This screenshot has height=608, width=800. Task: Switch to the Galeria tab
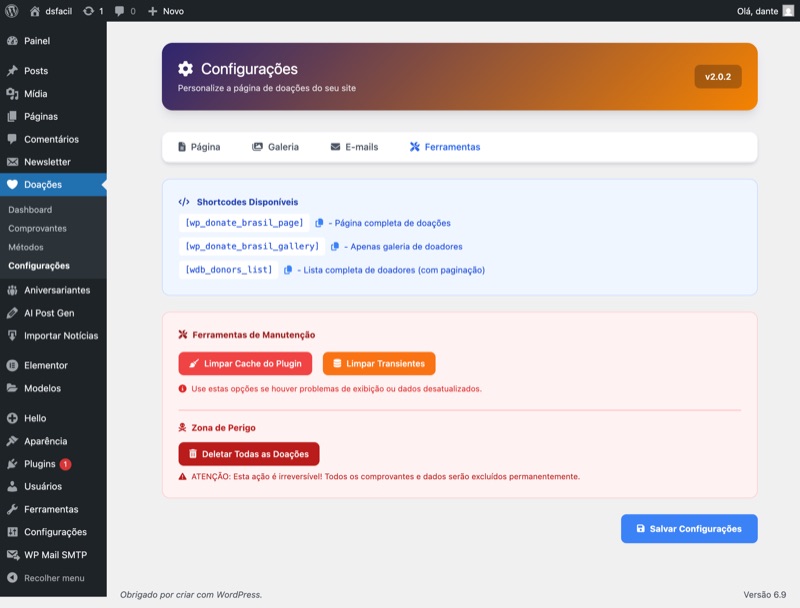click(x=275, y=147)
